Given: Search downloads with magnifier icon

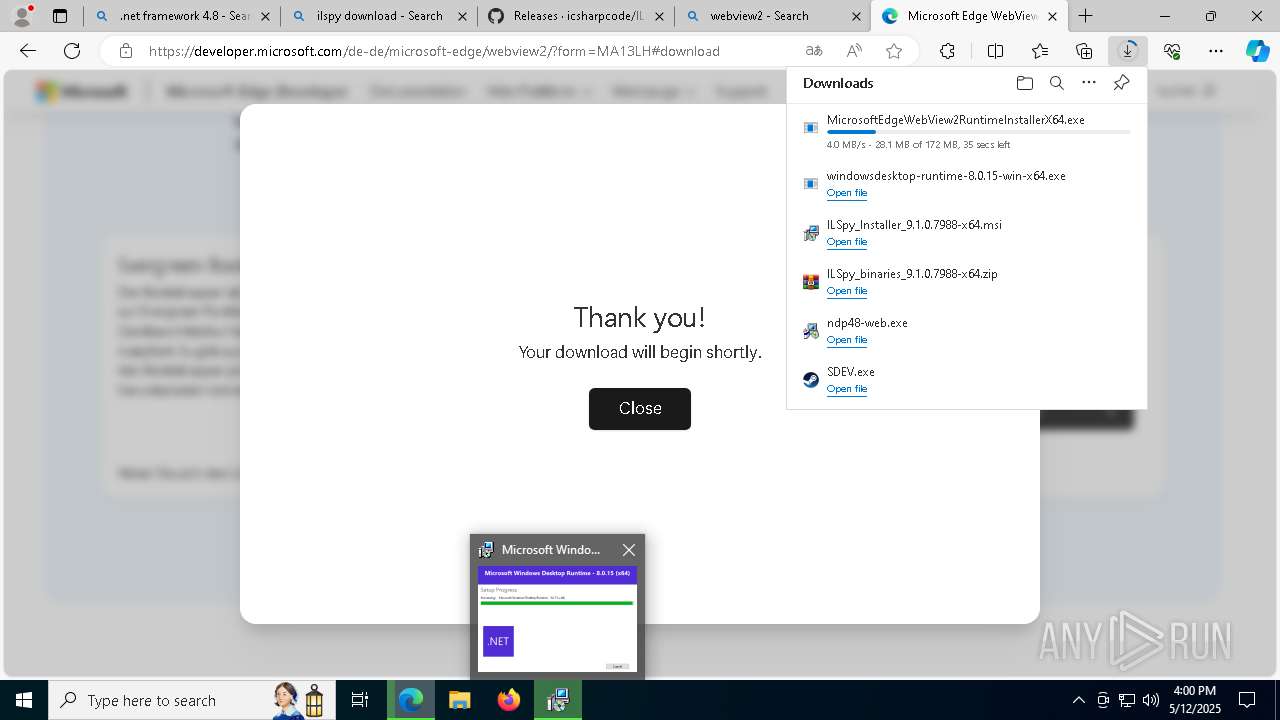Looking at the screenshot, I should [1057, 83].
